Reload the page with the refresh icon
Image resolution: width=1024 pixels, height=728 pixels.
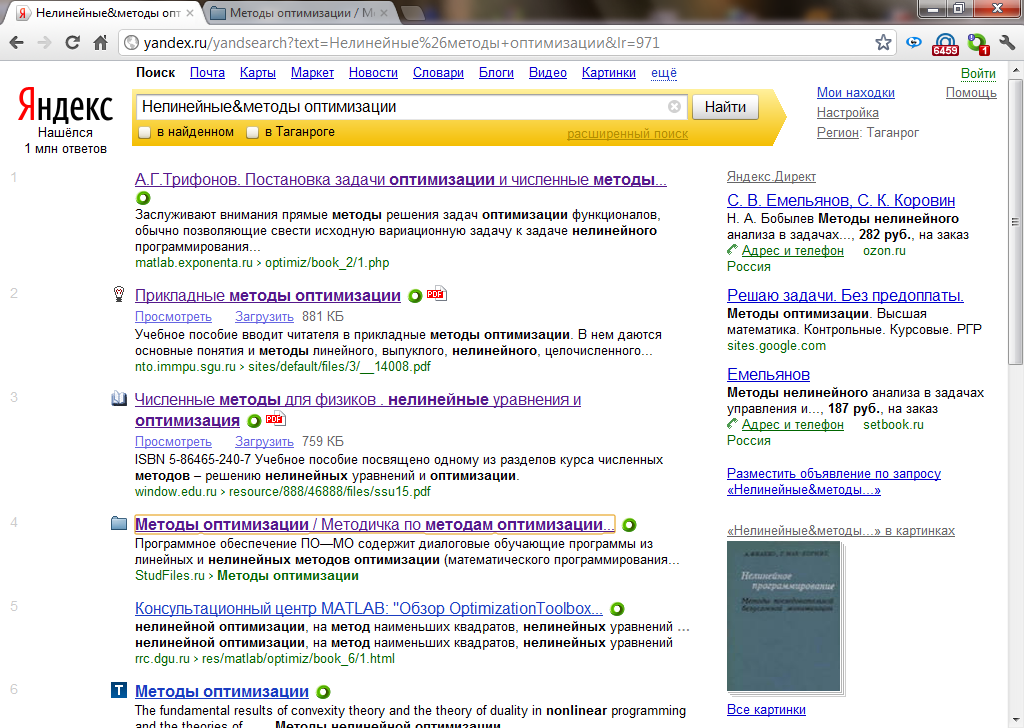pos(72,42)
